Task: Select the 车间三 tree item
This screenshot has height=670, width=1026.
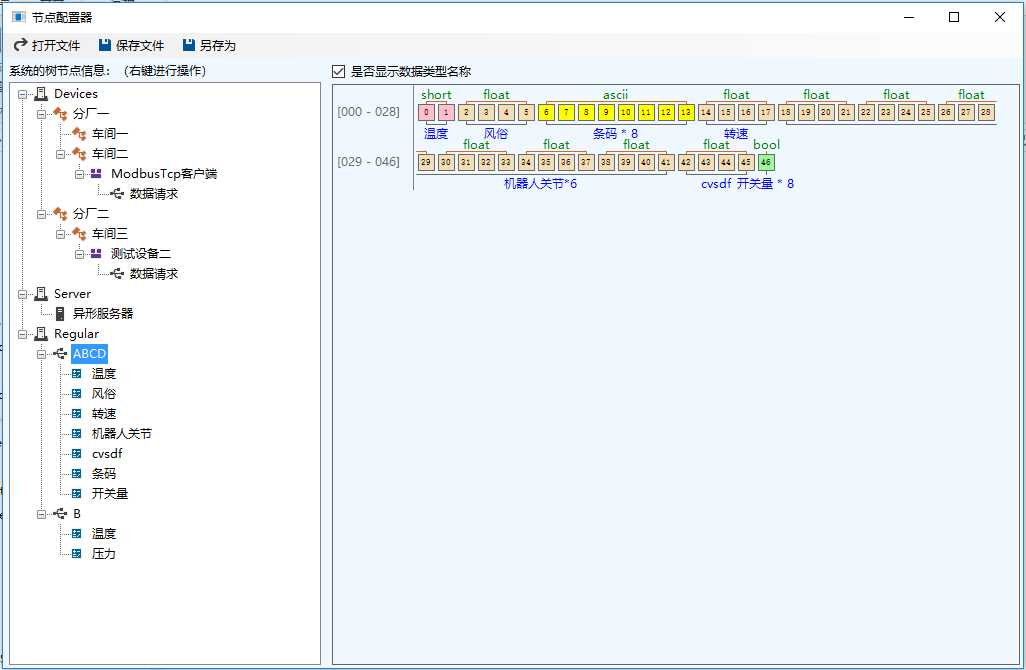Action: (x=109, y=234)
